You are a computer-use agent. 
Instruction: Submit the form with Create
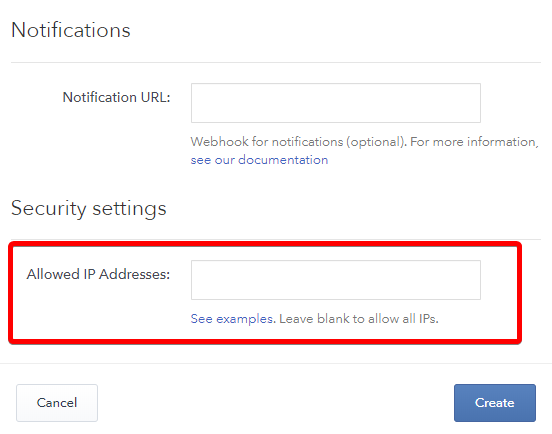495,403
